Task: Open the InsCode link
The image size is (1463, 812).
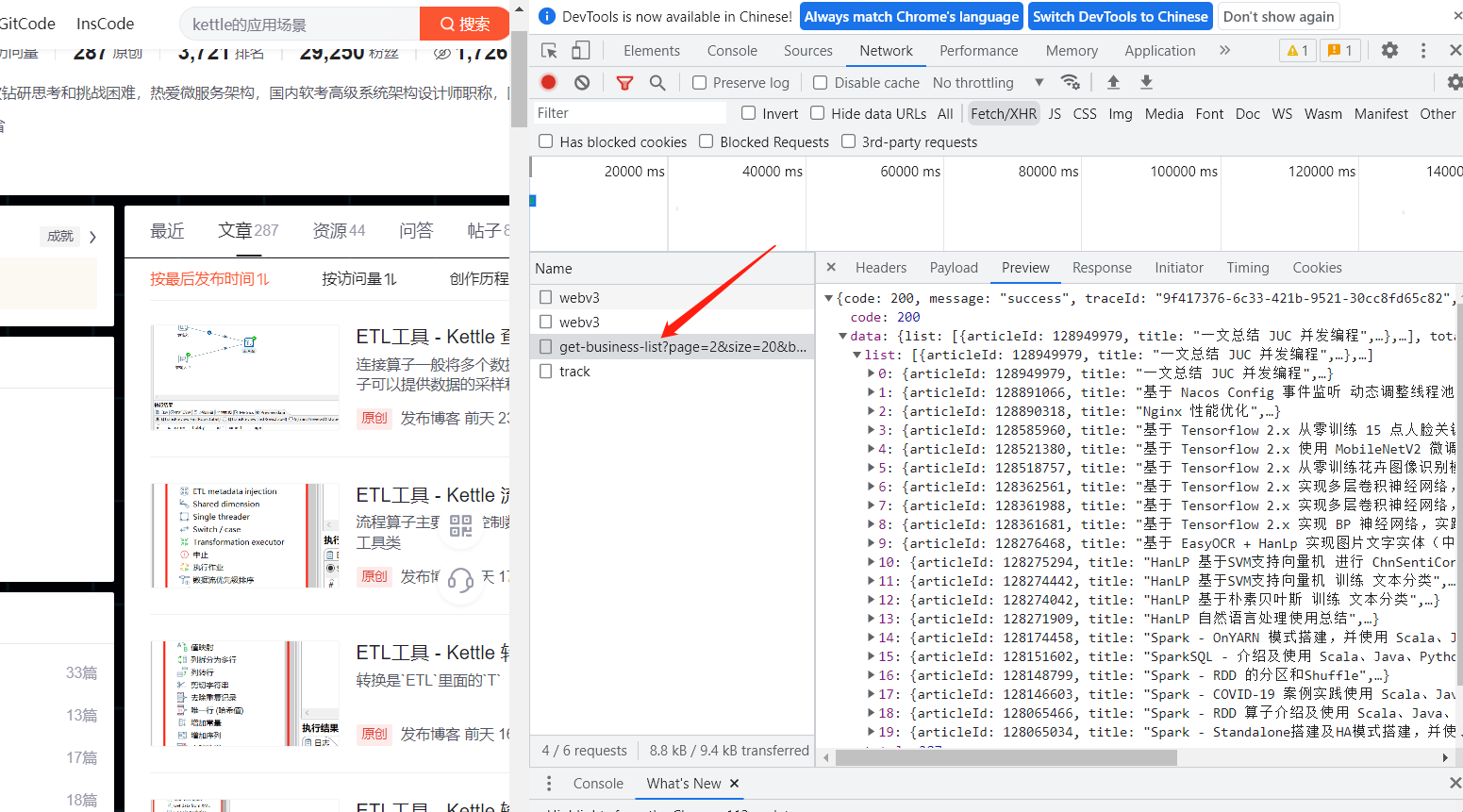Action: (106, 24)
